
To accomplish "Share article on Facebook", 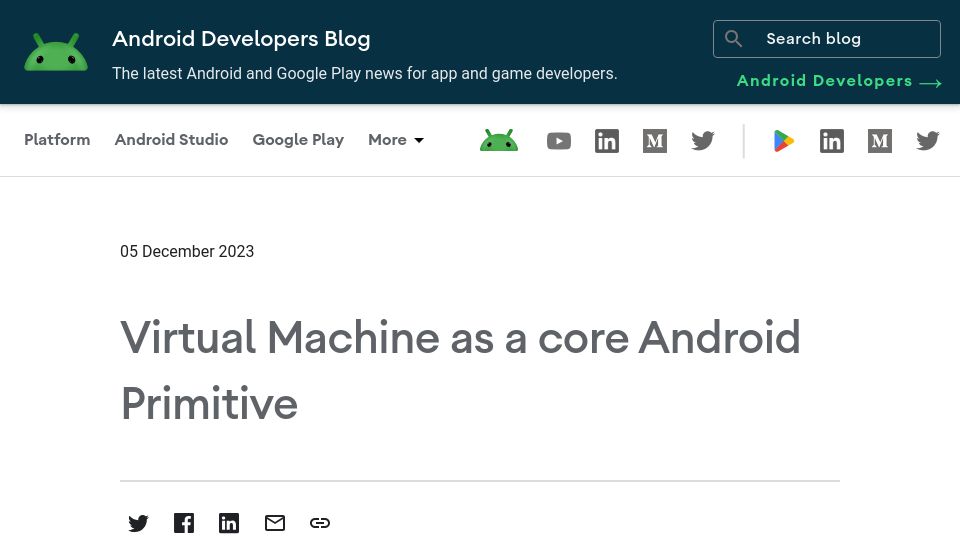I will (x=184, y=523).
